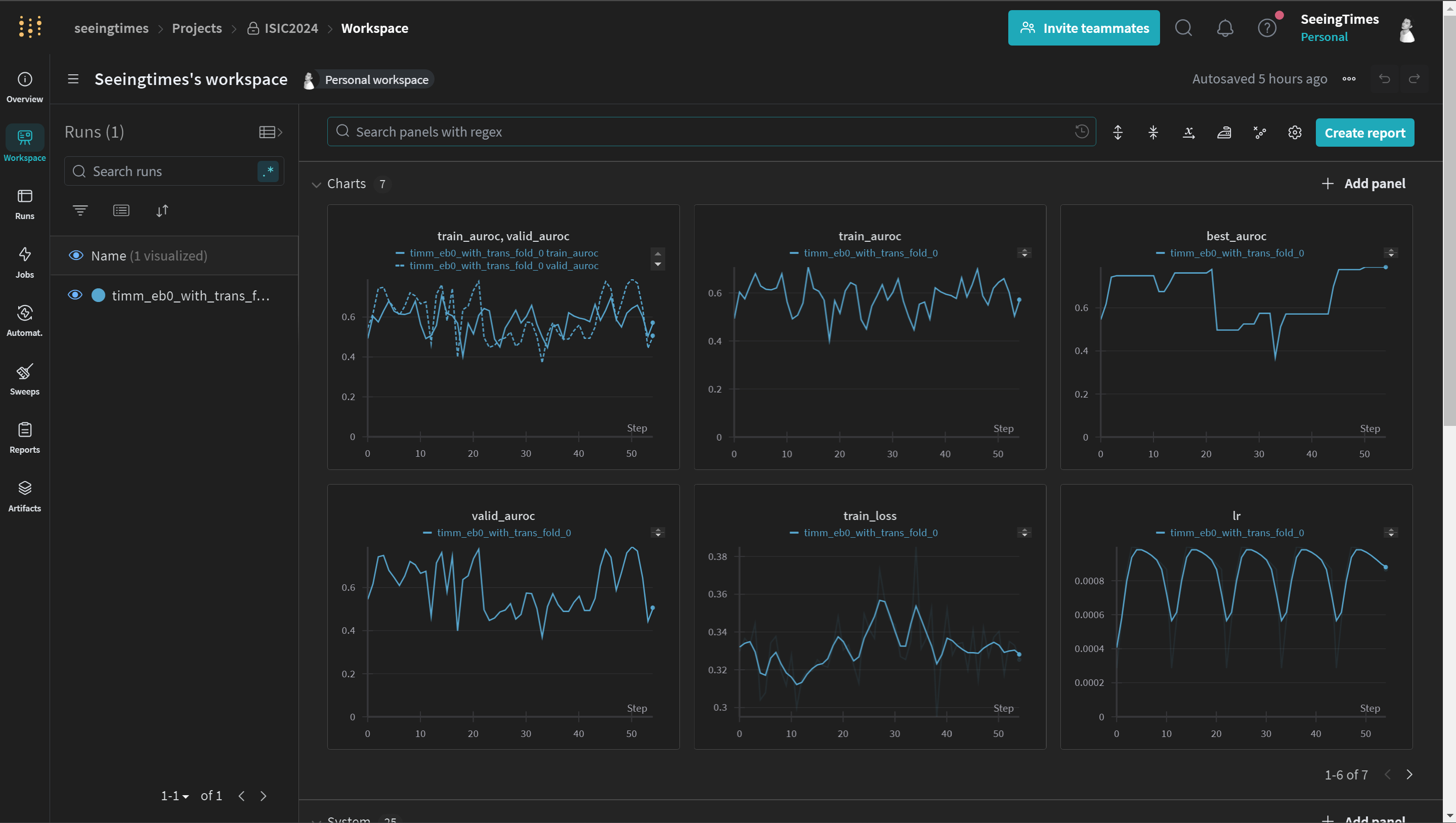The height and width of the screenshot is (823, 1456).
Task: Click the undo arrow
Action: (x=1384, y=78)
